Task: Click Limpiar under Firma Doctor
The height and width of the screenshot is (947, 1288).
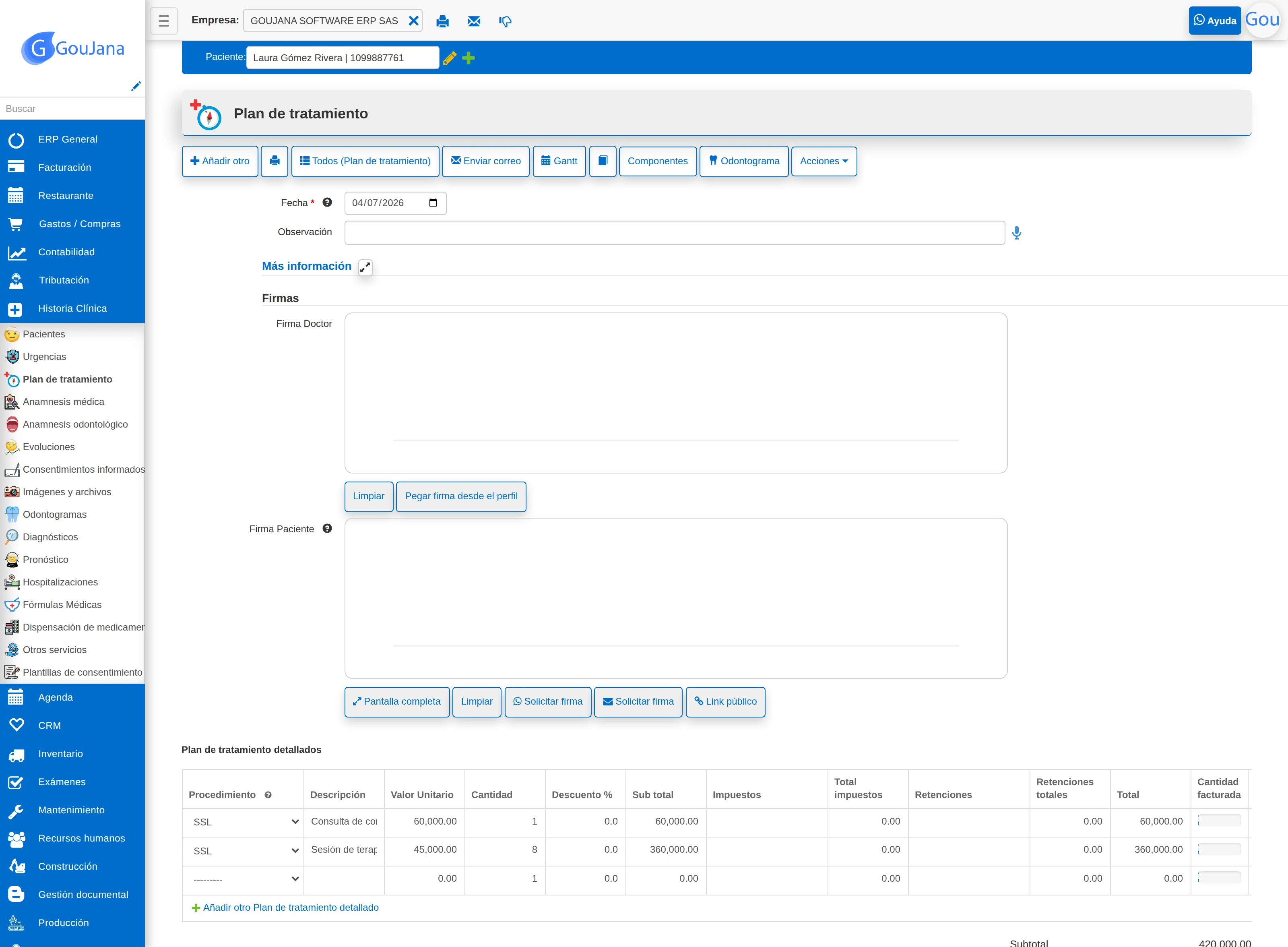Action: [369, 496]
